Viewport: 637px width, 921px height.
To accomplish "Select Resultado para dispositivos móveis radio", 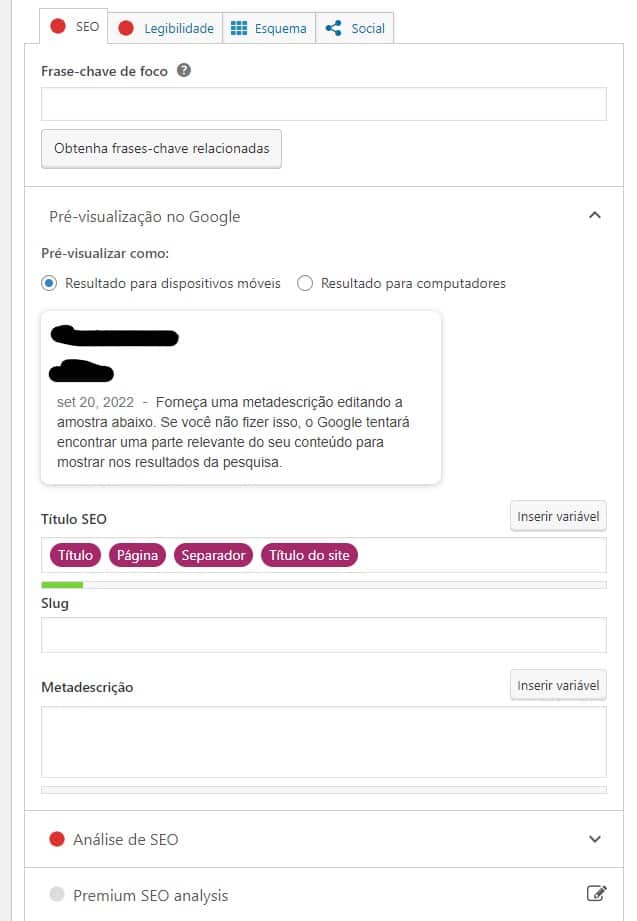I will click(49, 283).
